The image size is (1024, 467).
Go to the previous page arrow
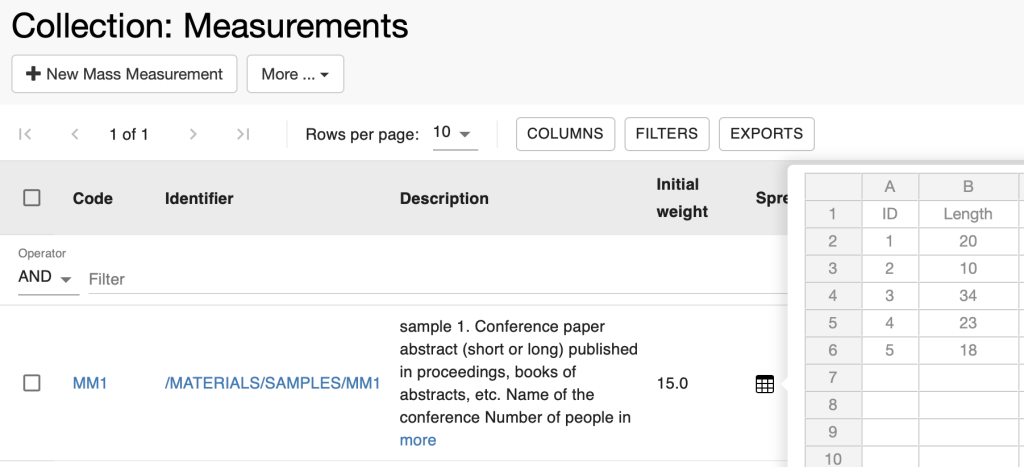tap(75, 135)
